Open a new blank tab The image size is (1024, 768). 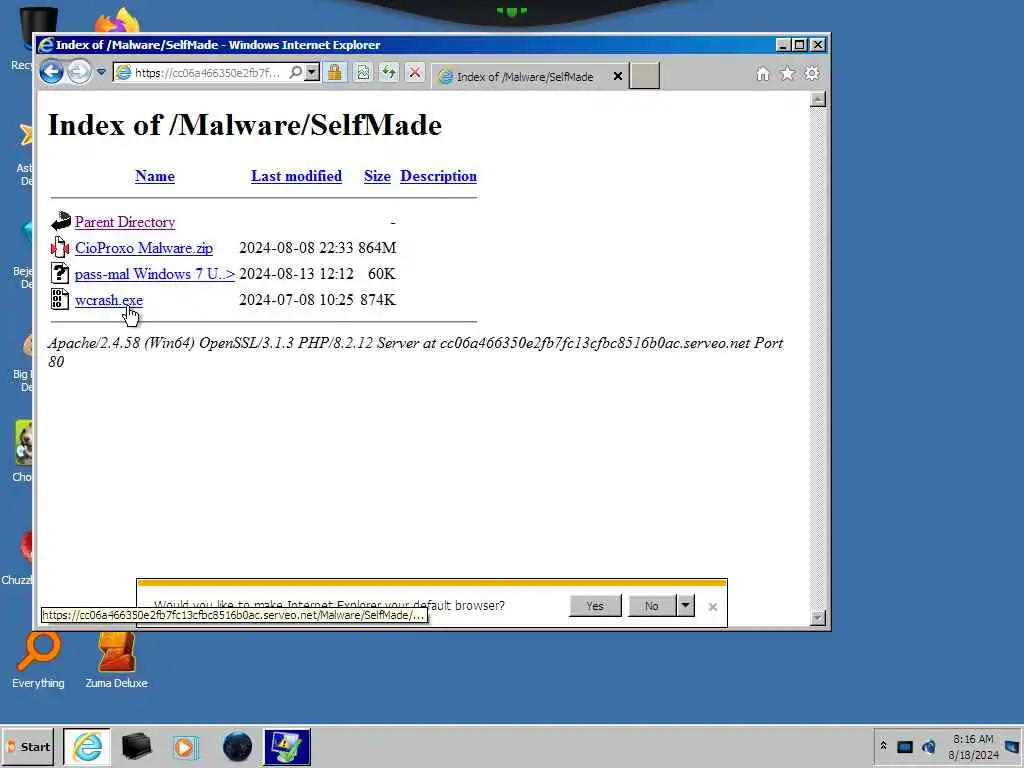point(645,76)
